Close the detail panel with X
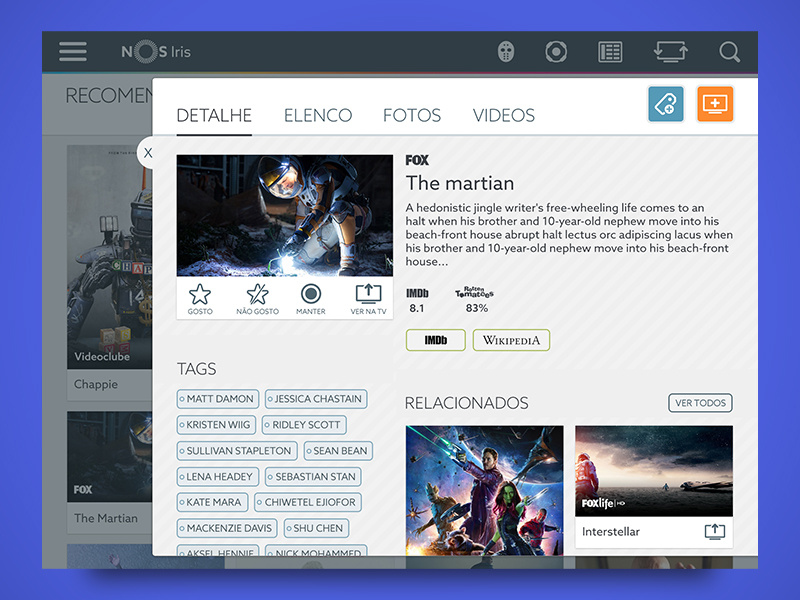Screen dimensions: 800x600 pos(148,153)
